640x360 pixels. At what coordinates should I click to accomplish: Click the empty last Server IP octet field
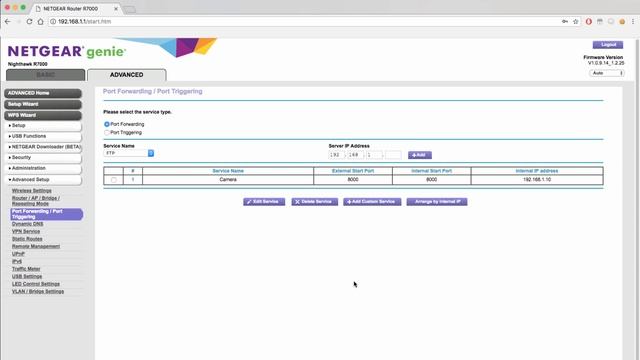[393, 155]
